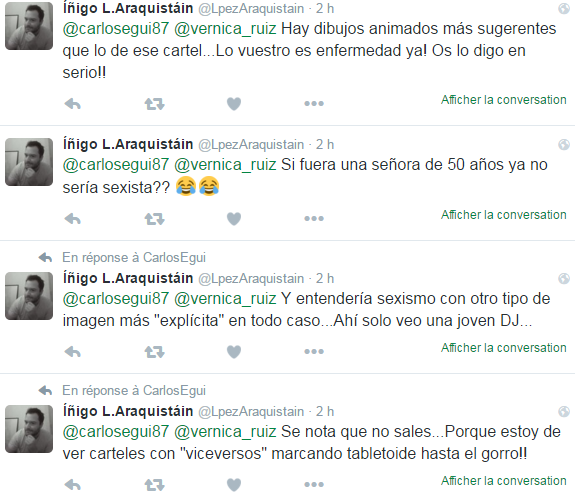The width and height of the screenshot is (575, 498).
Task: Open the Íñigo L.Araquistáin name on last tweet
Action: click(128, 411)
